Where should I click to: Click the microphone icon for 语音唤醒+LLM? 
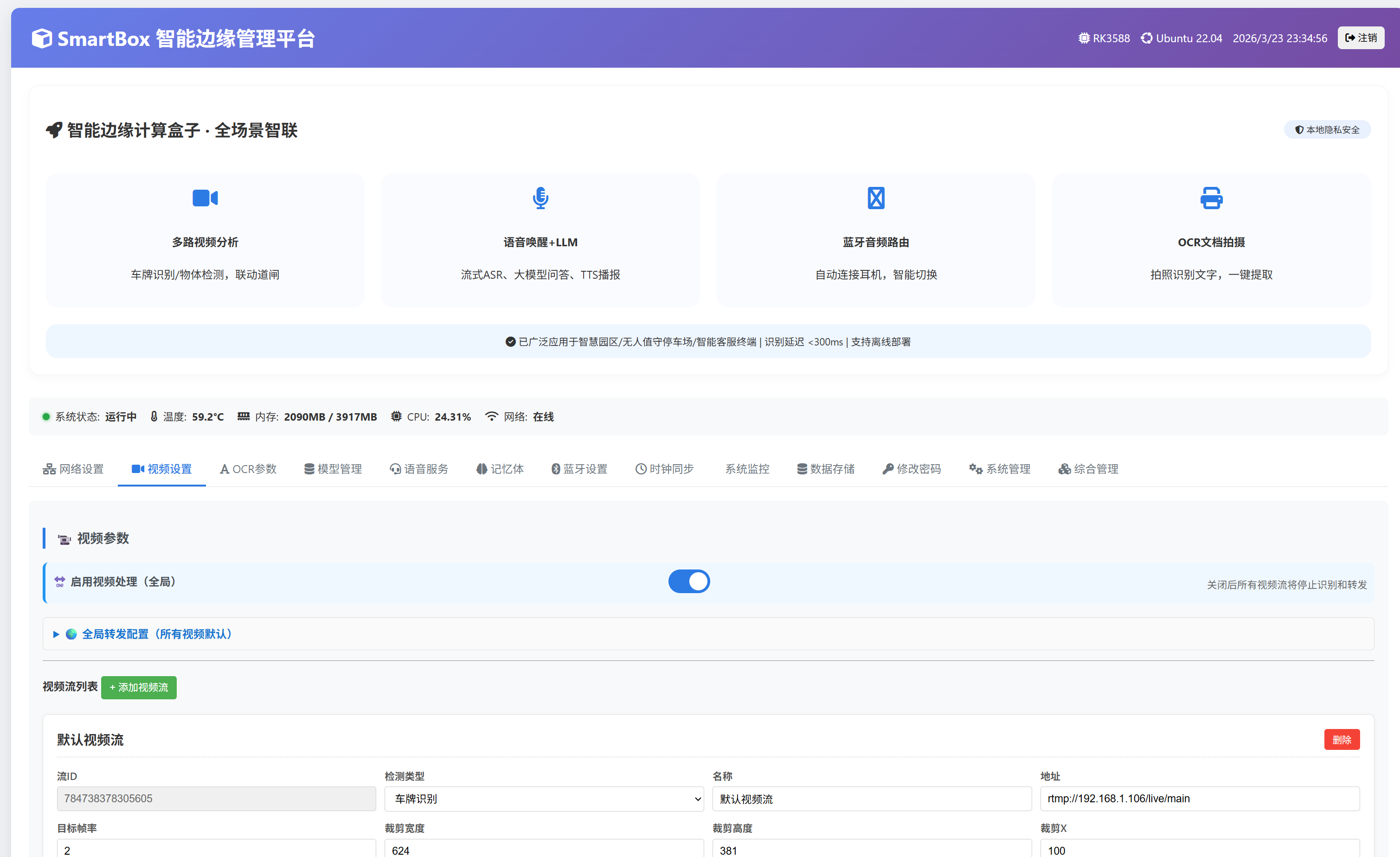(x=540, y=198)
